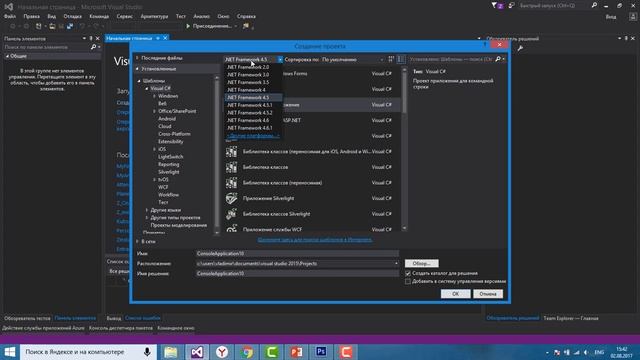Viewport: 640px width, 360px height.
Task: Click the framework dropdown arrow button
Action: (x=280, y=60)
